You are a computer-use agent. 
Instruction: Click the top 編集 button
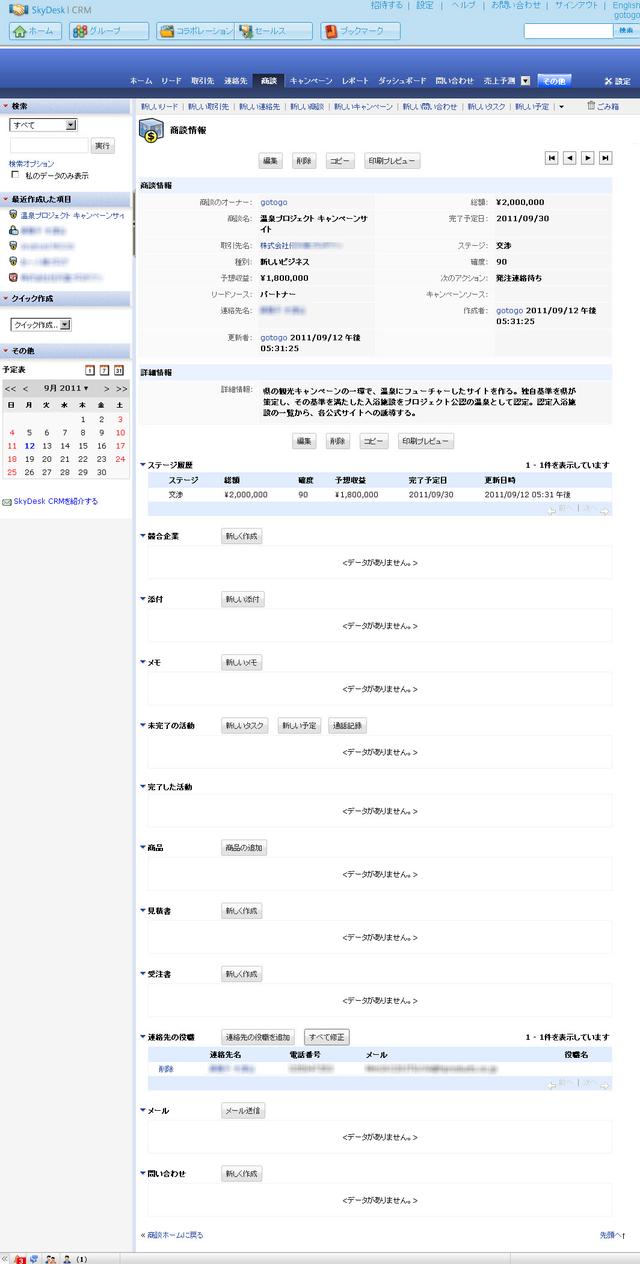click(x=271, y=161)
